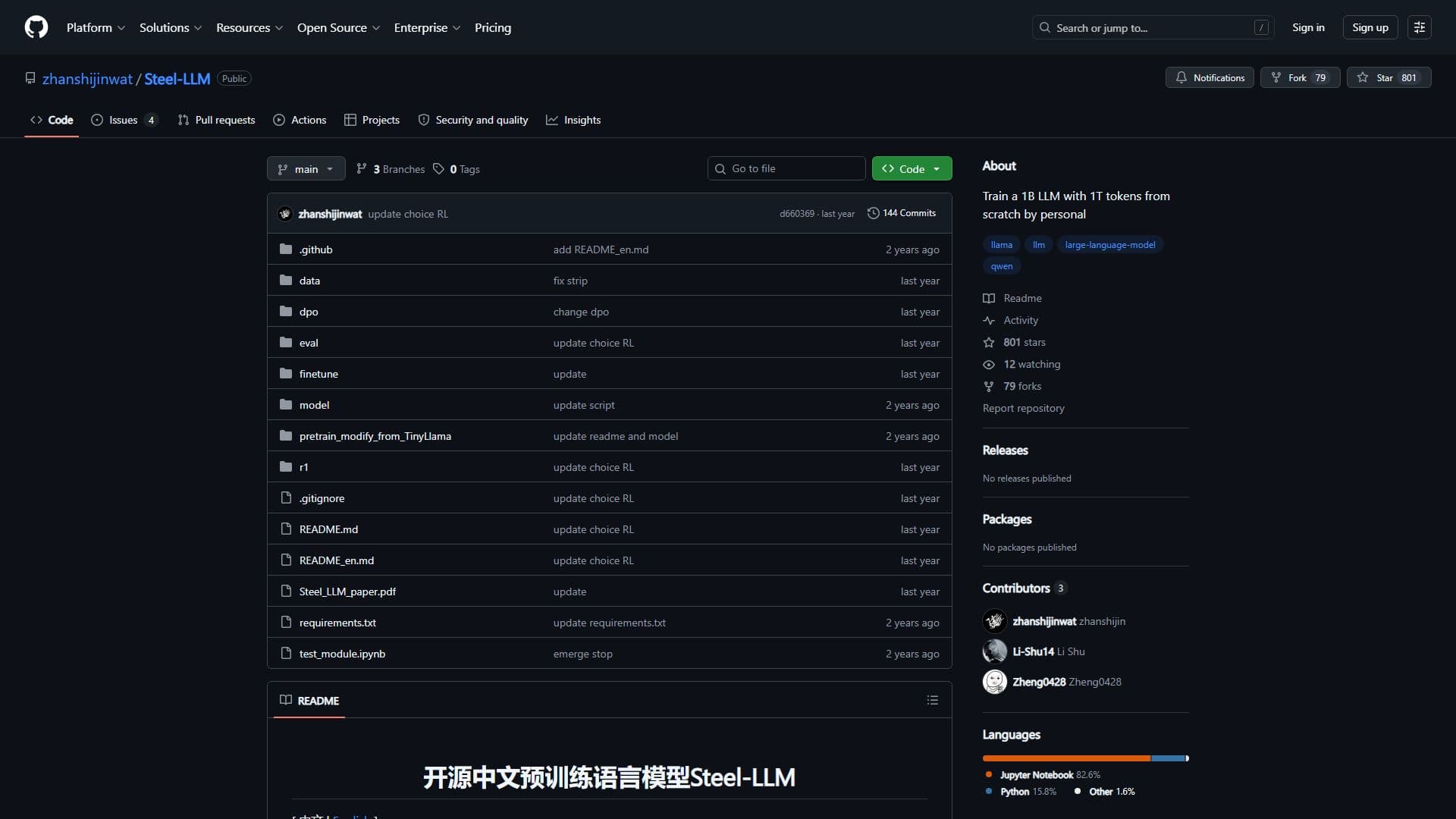The width and height of the screenshot is (1456, 819).
Task: Click the r1 folder icon
Action: tap(286, 467)
